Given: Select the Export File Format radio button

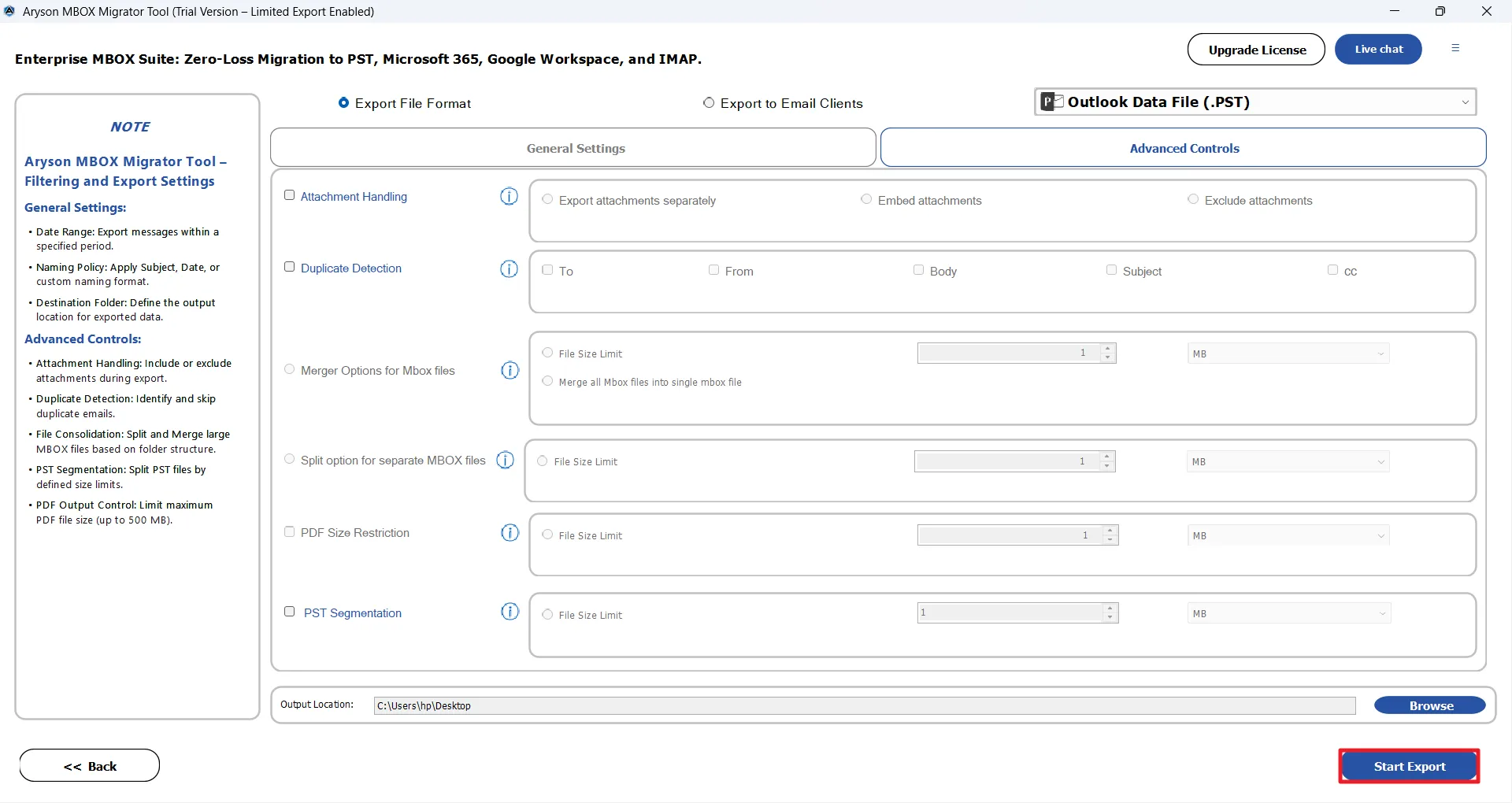Looking at the screenshot, I should click(343, 102).
